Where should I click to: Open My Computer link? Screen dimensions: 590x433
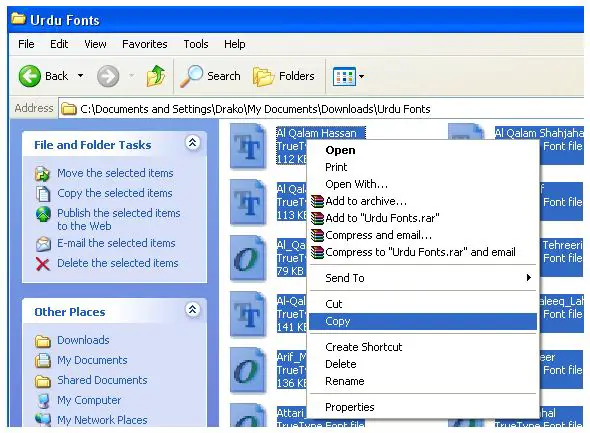89,400
